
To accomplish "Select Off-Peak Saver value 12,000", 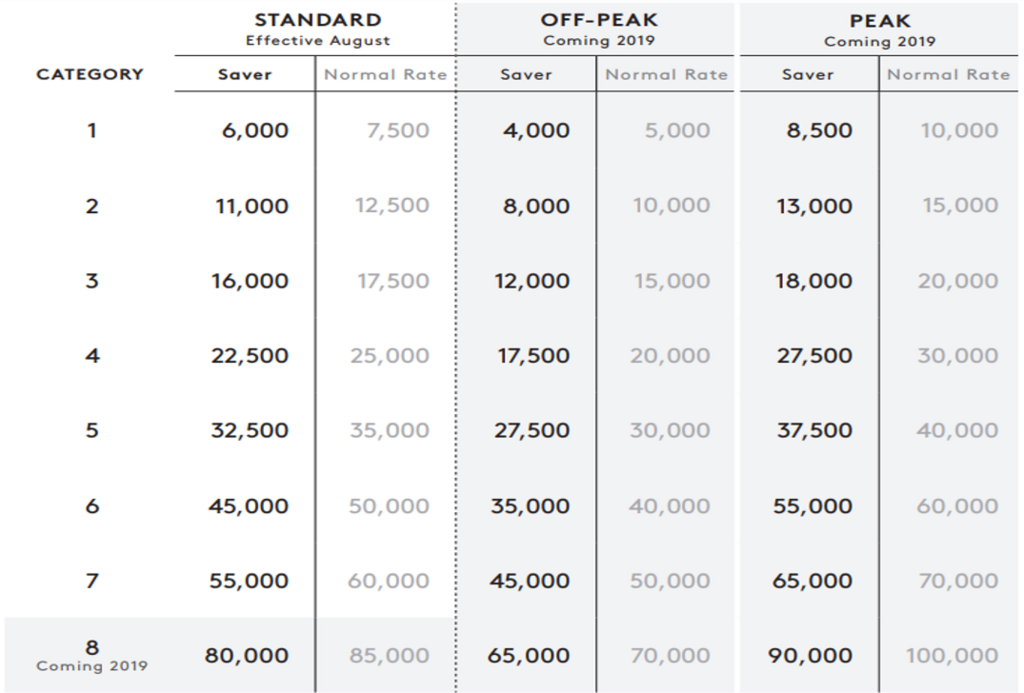I will point(532,281).
